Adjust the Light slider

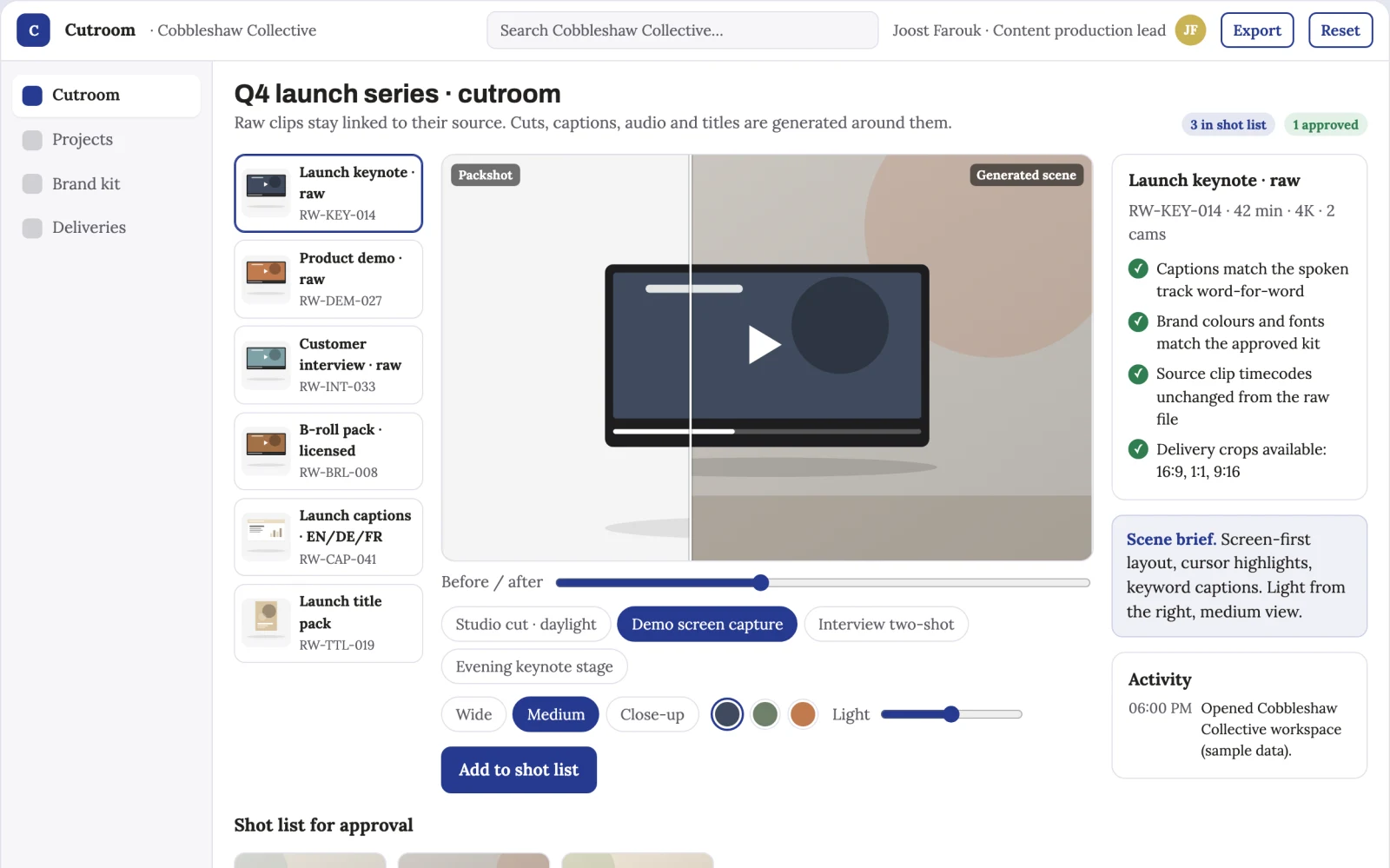(951, 714)
